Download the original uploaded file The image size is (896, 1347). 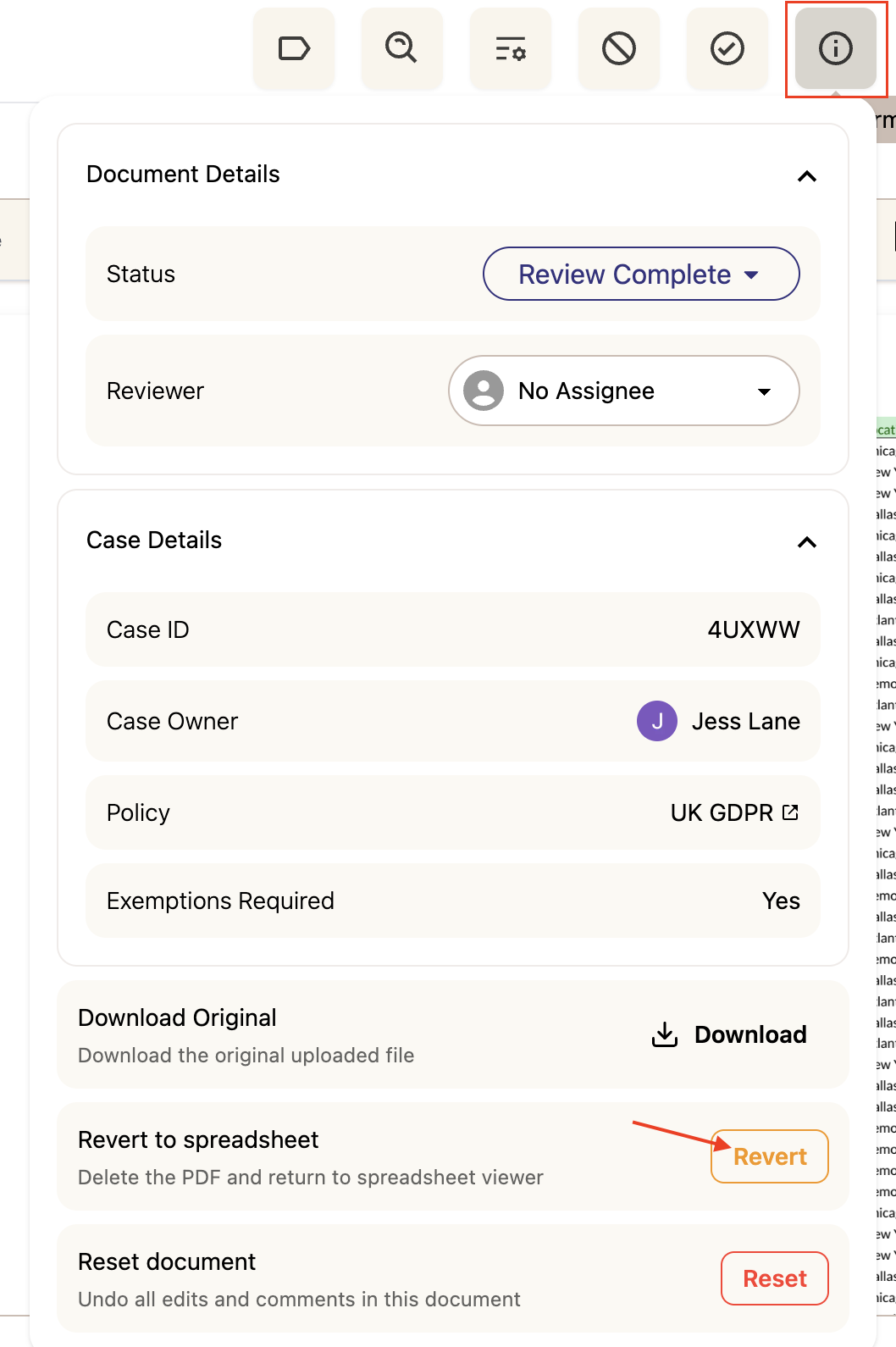pyautogui.click(x=729, y=1034)
